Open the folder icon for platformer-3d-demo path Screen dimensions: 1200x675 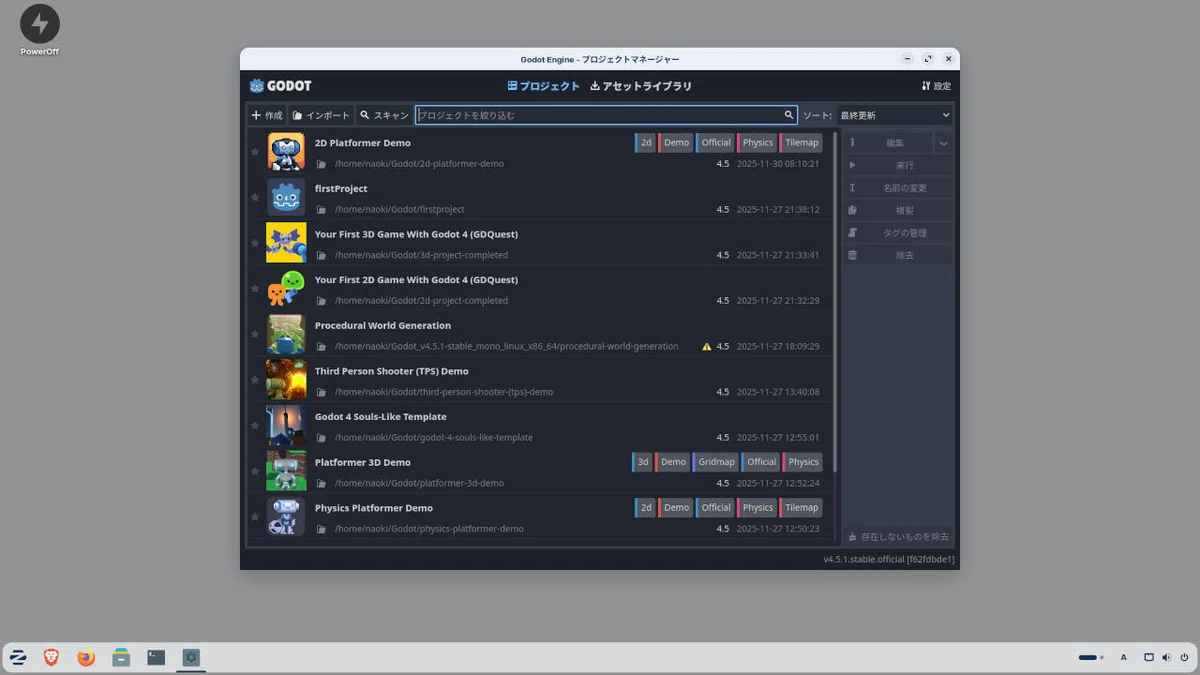(x=321, y=483)
